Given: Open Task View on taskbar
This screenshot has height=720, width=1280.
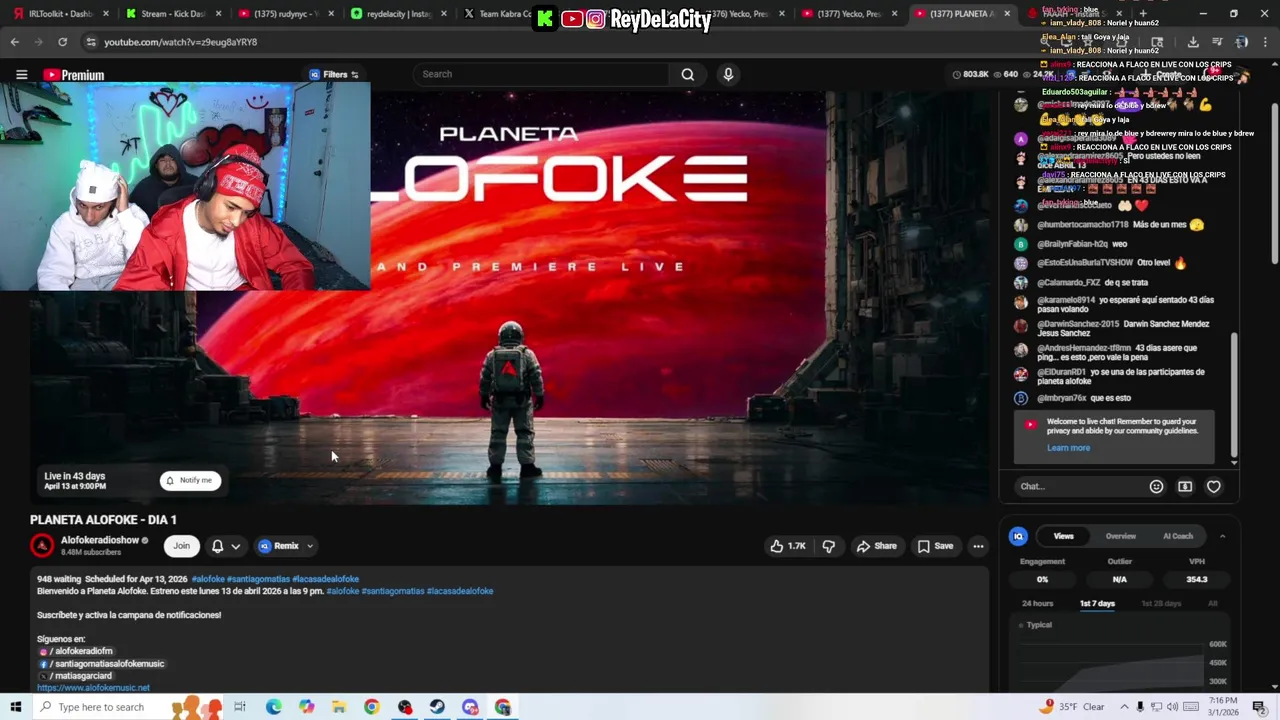Looking at the screenshot, I should pyautogui.click(x=240, y=707).
